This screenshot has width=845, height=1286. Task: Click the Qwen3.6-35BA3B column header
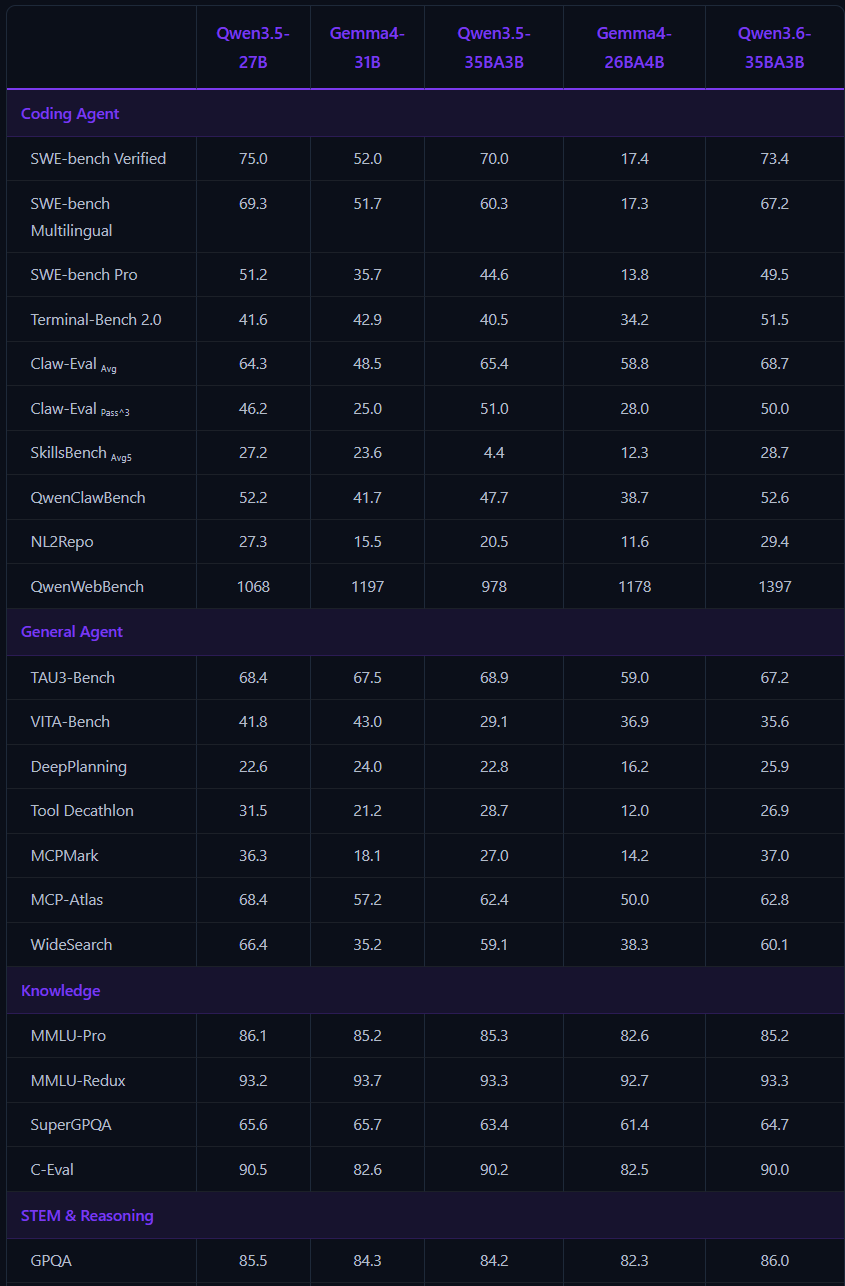point(775,47)
